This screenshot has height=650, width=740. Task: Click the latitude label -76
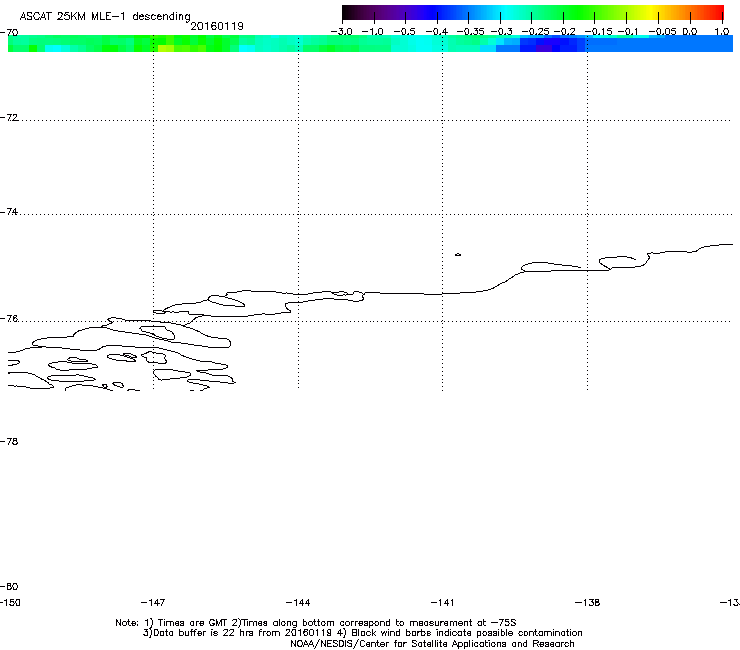pos(9,319)
